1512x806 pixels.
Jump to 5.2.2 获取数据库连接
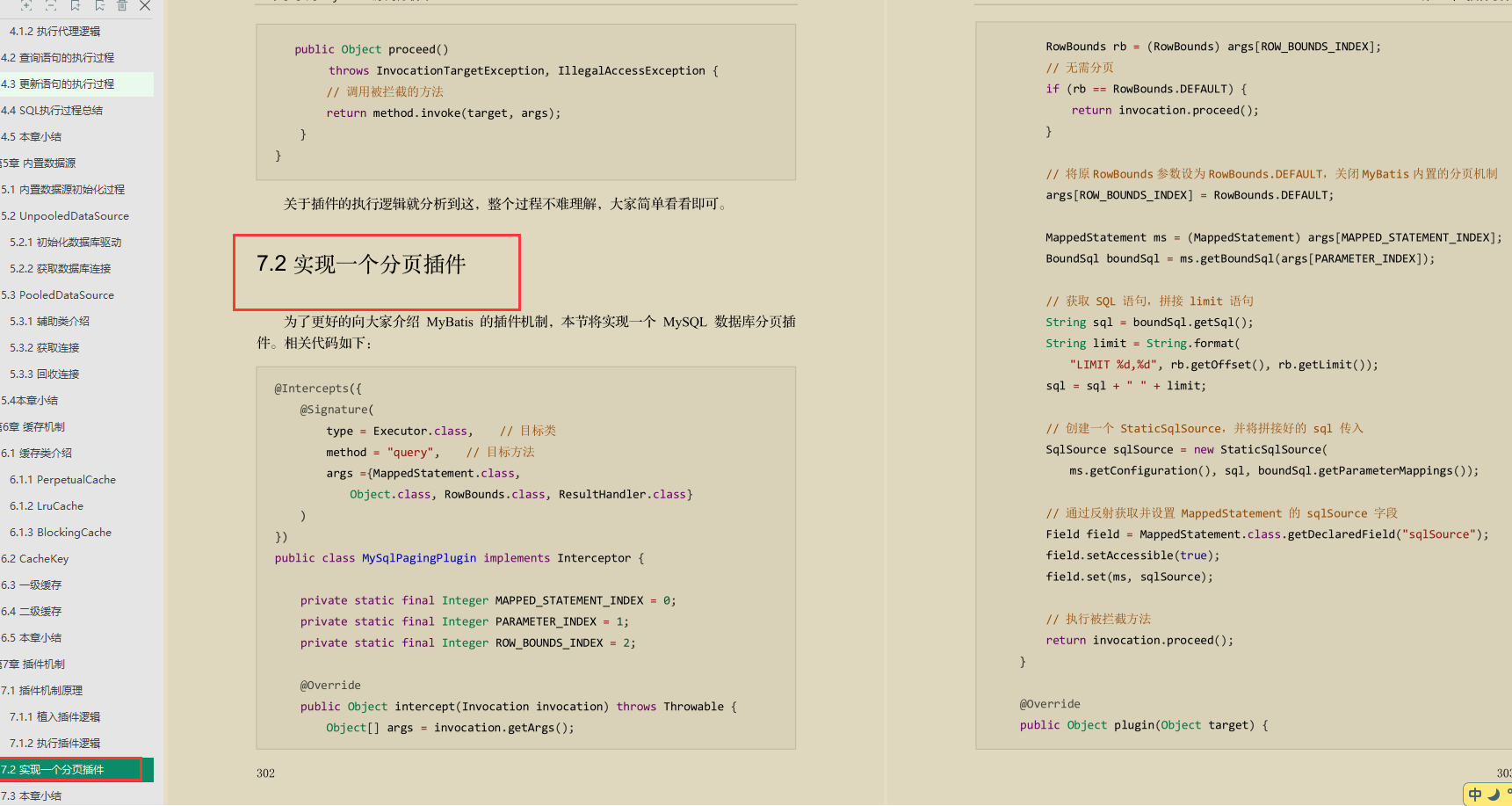pyautogui.click(x=61, y=268)
